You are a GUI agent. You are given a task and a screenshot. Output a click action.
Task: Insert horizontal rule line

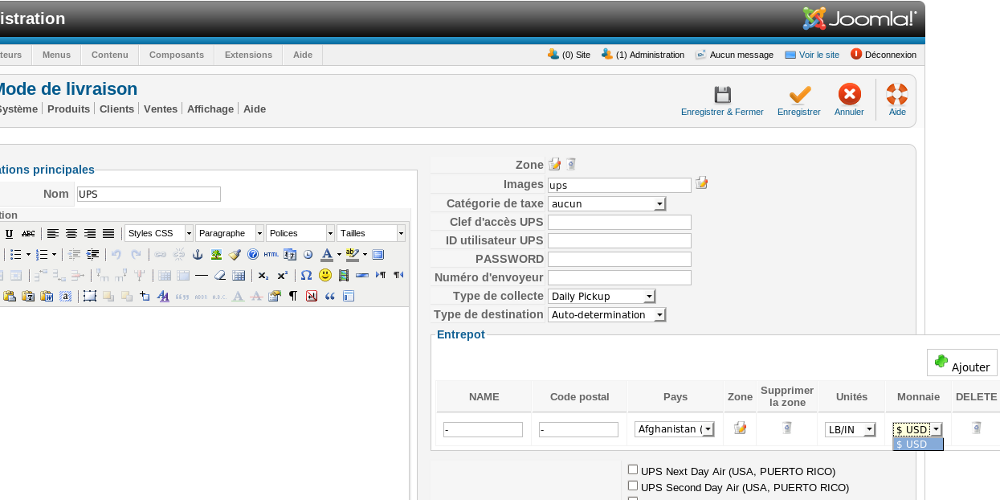(202, 276)
